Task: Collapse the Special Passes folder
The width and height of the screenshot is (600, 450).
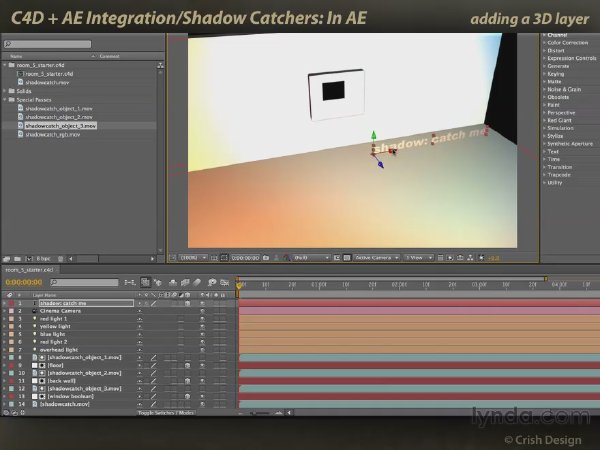Action: click(5, 99)
